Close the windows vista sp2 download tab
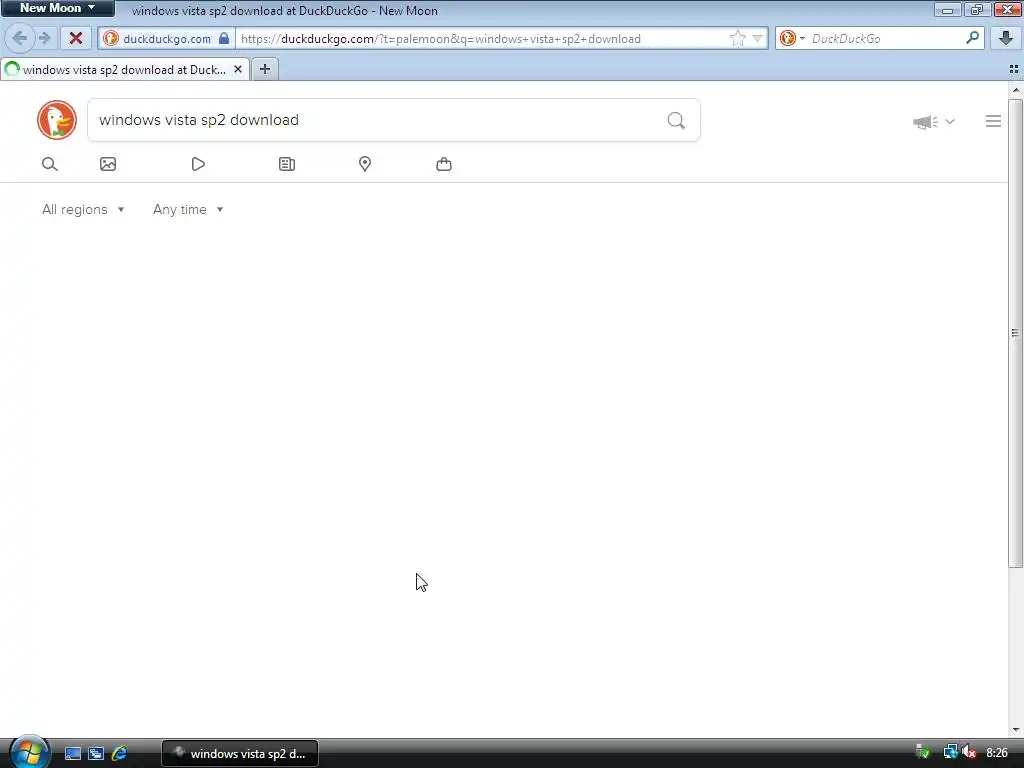Image resolution: width=1024 pixels, height=768 pixels. click(x=238, y=69)
